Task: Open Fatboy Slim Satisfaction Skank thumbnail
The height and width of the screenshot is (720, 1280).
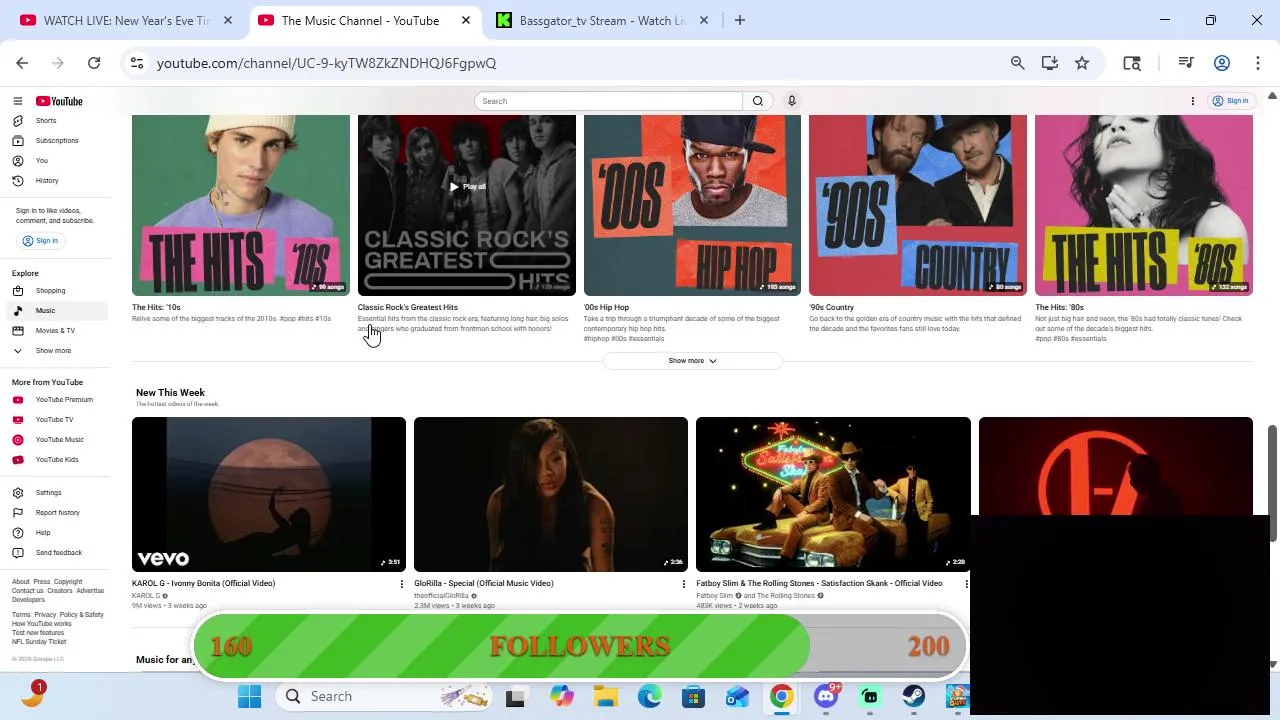Action: point(833,494)
